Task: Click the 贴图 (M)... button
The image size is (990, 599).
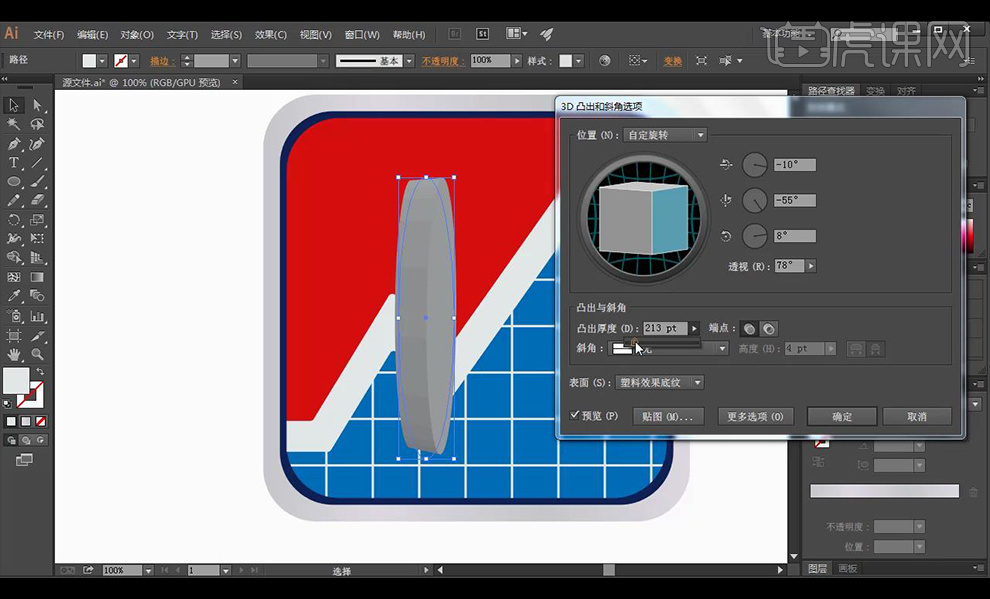Action: (x=668, y=416)
